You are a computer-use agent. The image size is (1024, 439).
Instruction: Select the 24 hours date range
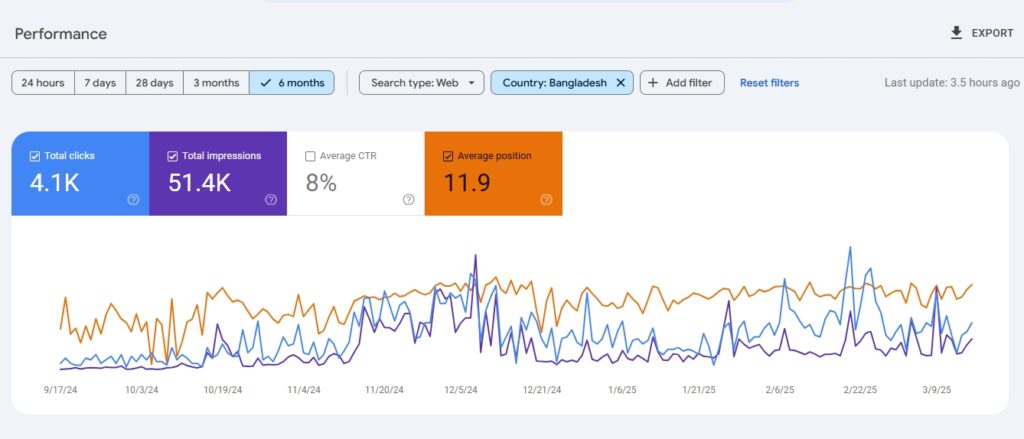coord(43,83)
